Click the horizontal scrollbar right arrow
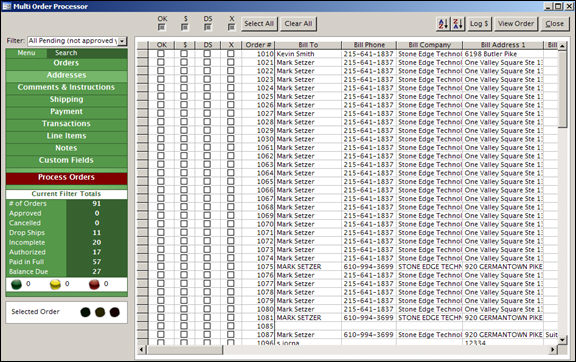Image resolution: width=576 pixels, height=362 pixels. click(553, 350)
